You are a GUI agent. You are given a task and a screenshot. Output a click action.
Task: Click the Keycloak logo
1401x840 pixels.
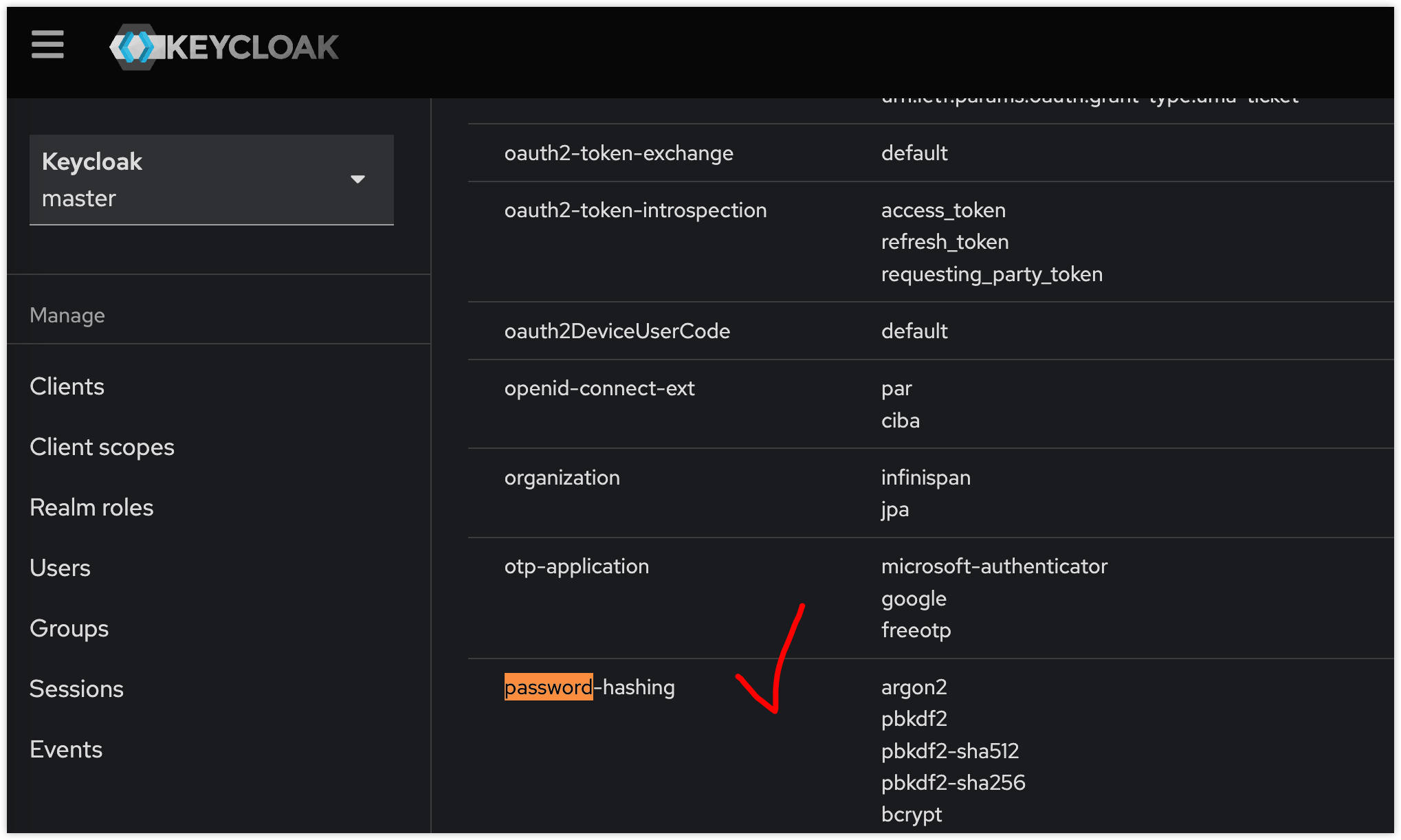pos(224,47)
